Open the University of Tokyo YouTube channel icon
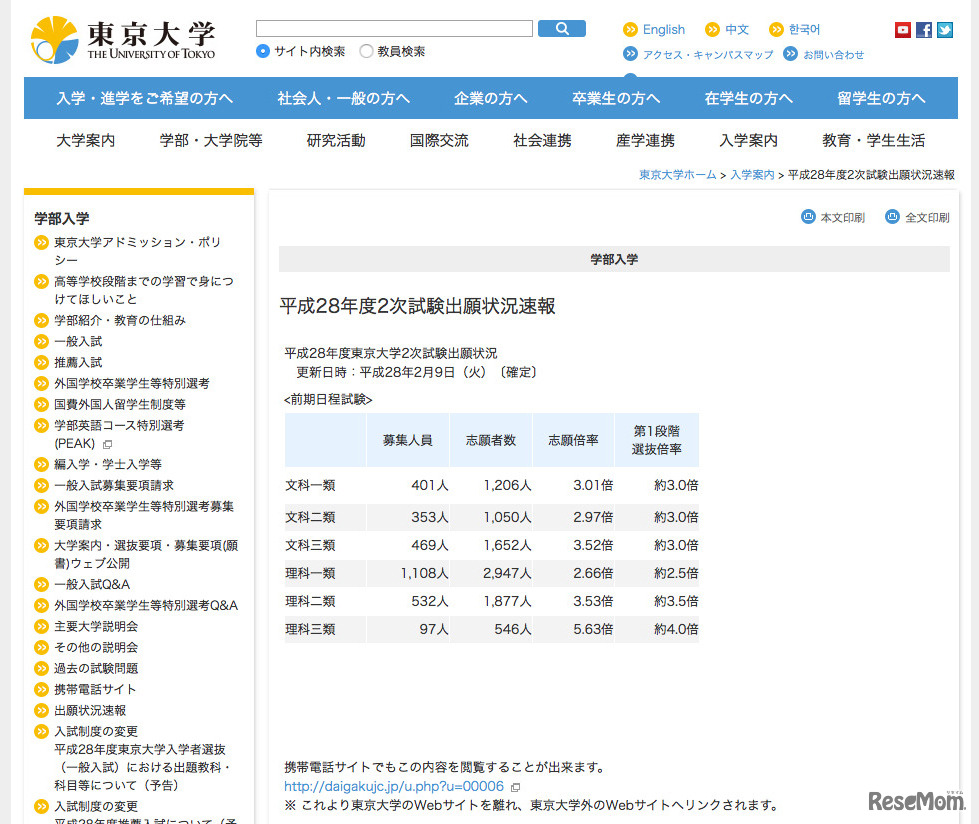 tap(901, 29)
